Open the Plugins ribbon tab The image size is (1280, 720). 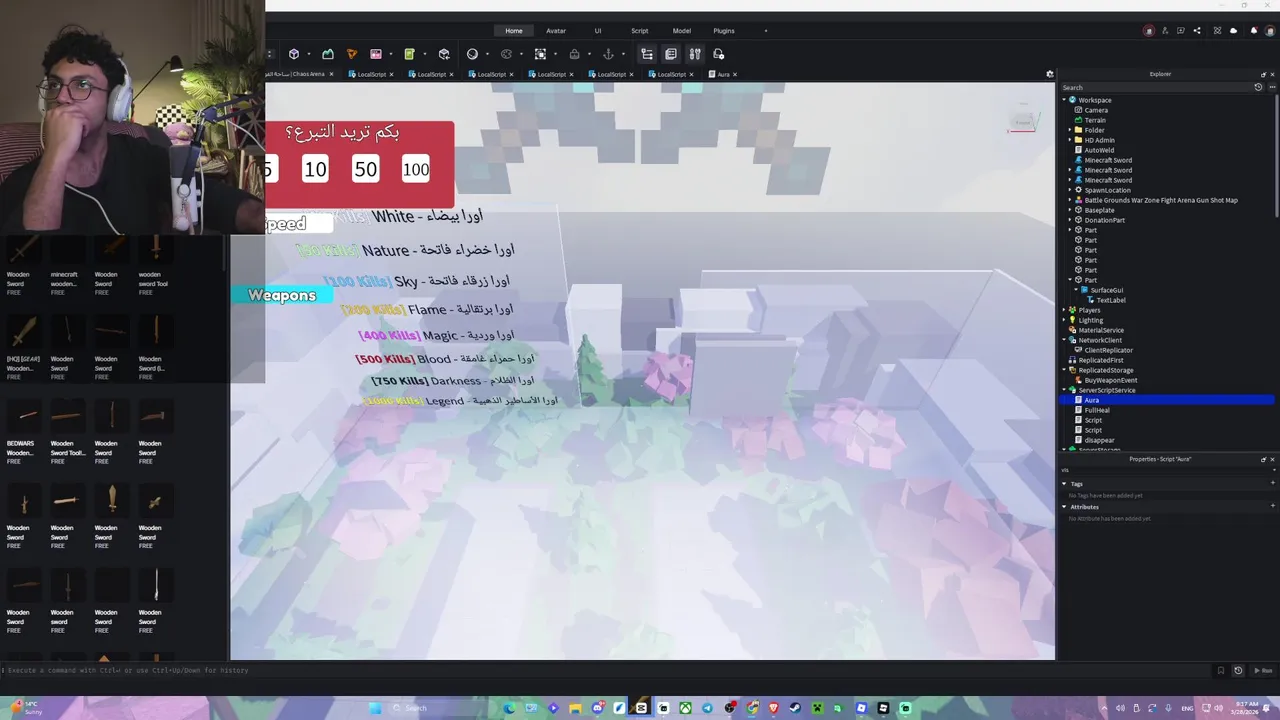pyautogui.click(x=723, y=31)
